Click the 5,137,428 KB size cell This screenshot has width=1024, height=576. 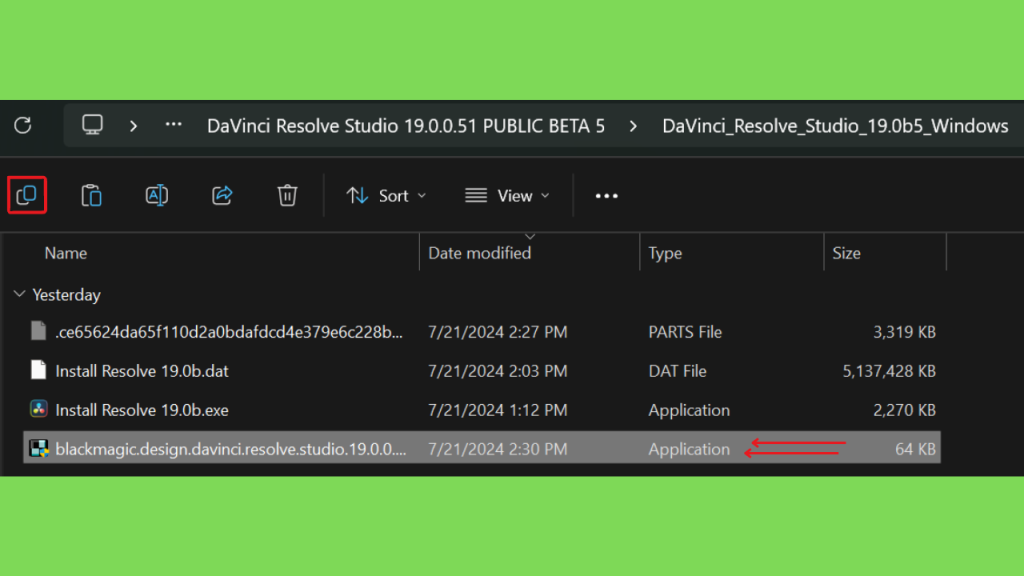tap(889, 371)
